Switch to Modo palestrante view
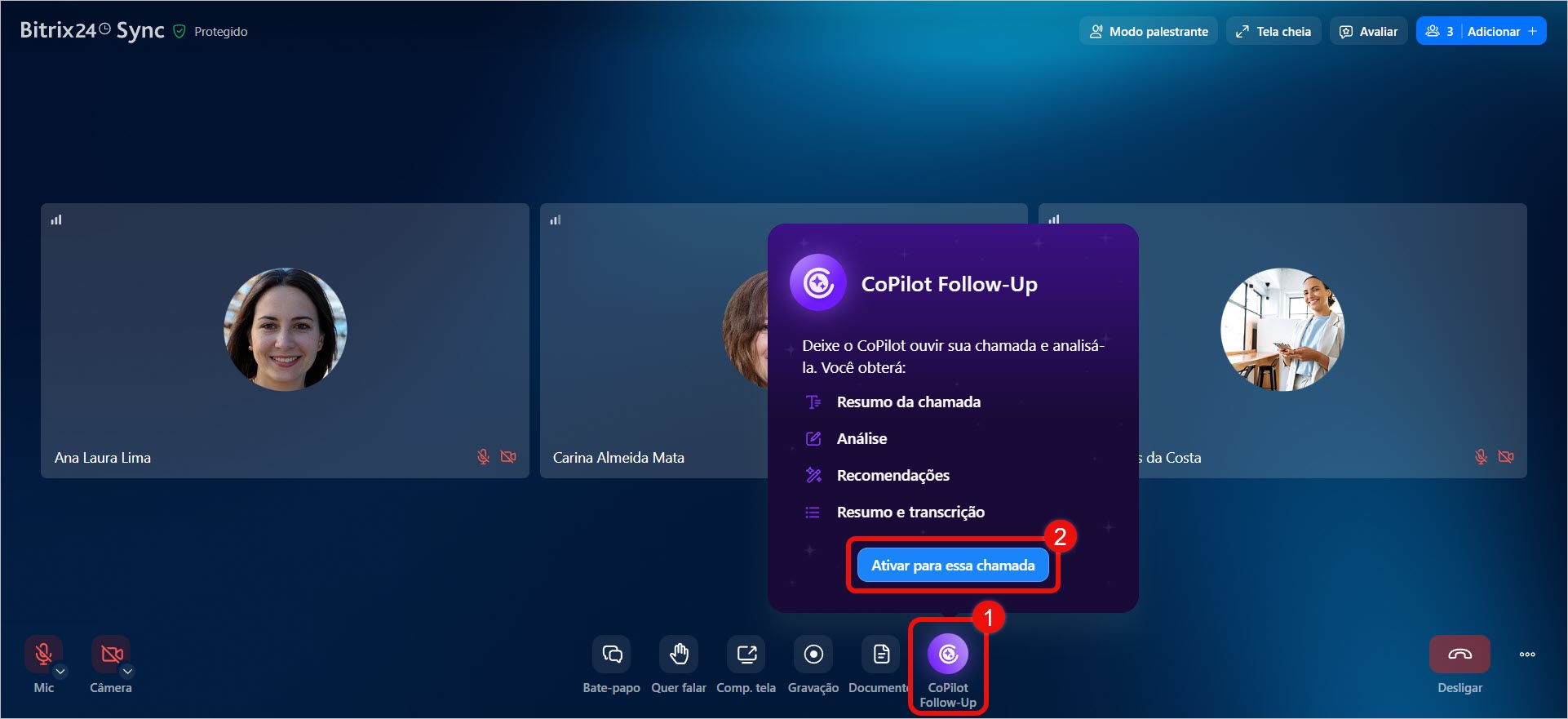This screenshot has width=1568, height=719. point(1149,31)
